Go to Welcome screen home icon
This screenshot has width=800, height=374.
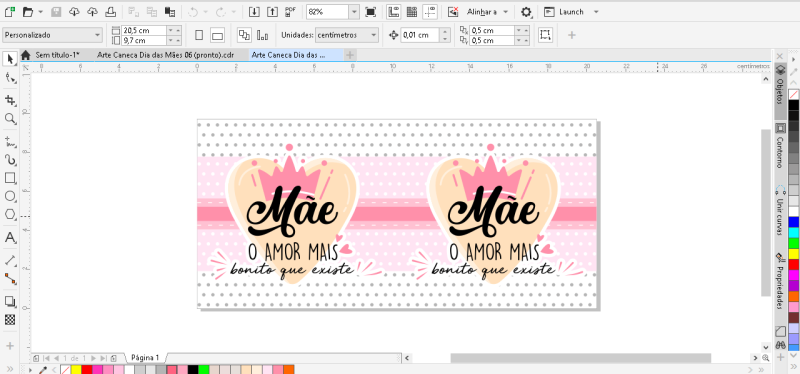click(x=26, y=56)
